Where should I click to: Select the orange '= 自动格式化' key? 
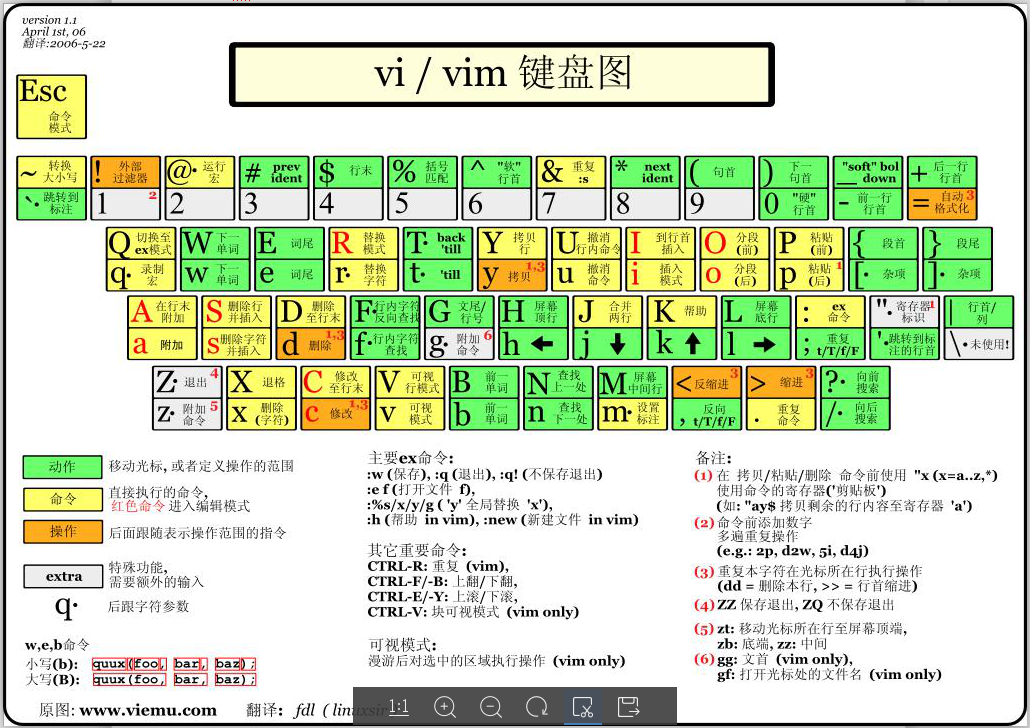pyautogui.click(x=942, y=204)
